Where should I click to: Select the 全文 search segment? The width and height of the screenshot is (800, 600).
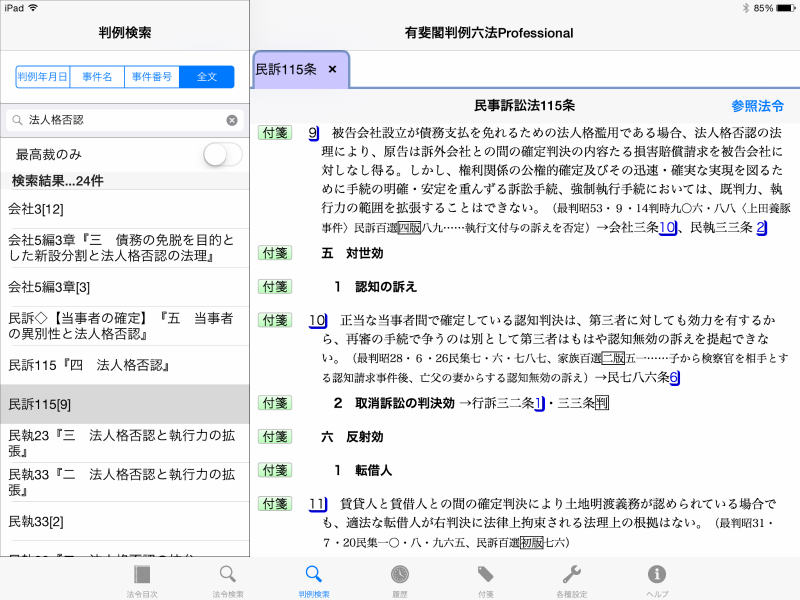tap(207, 77)
